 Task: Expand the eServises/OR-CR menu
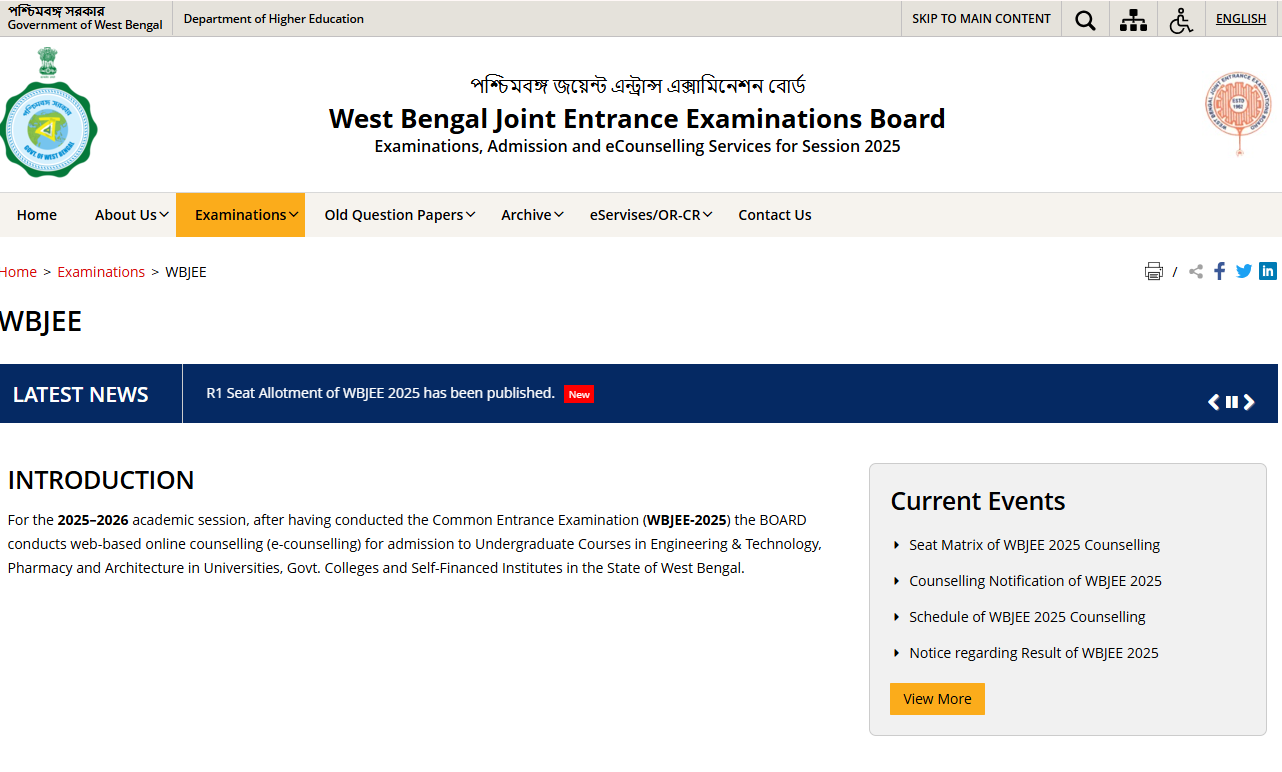click(x=650, y=215)
